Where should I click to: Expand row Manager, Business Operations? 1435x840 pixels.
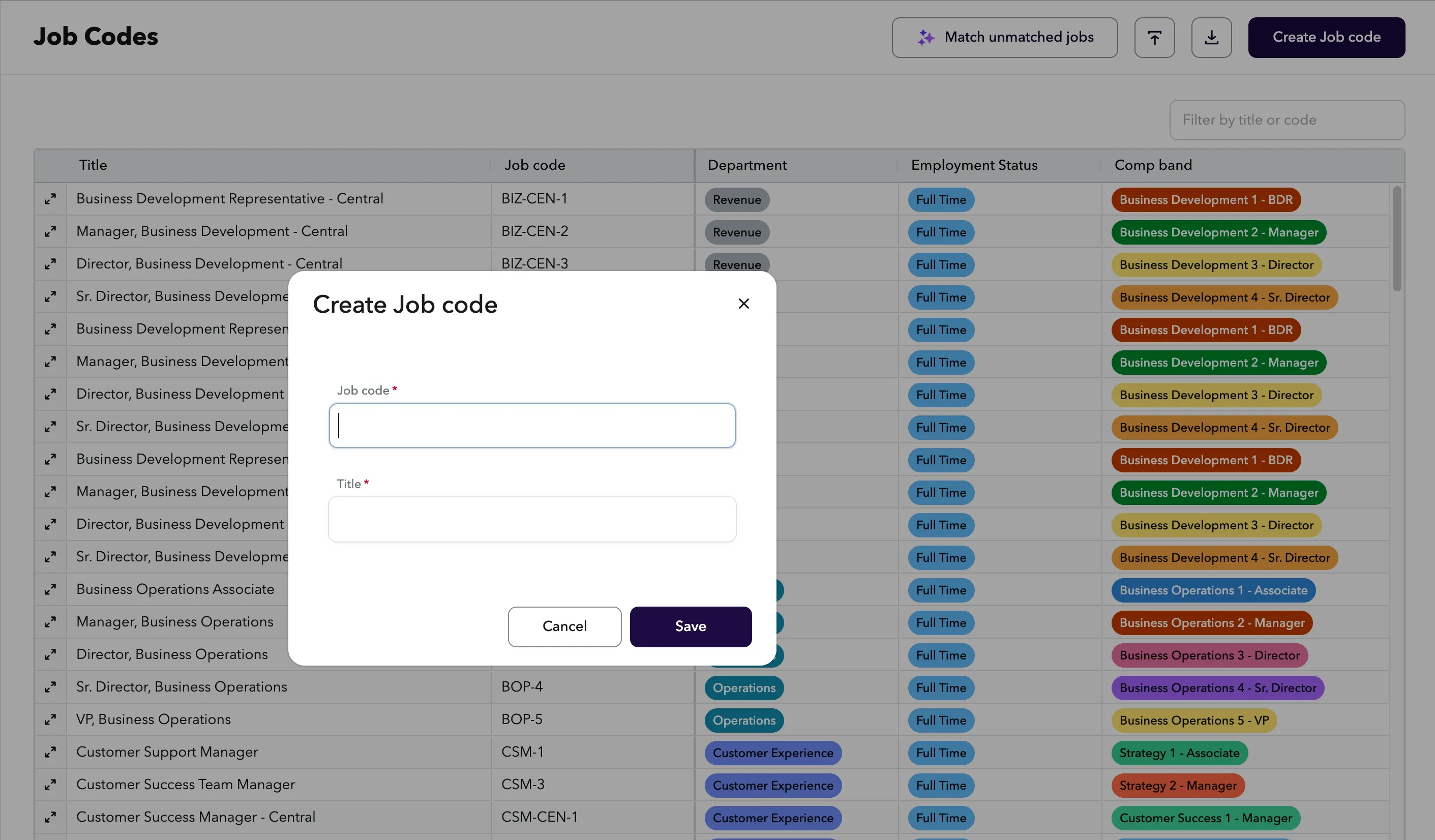[50, 622]
